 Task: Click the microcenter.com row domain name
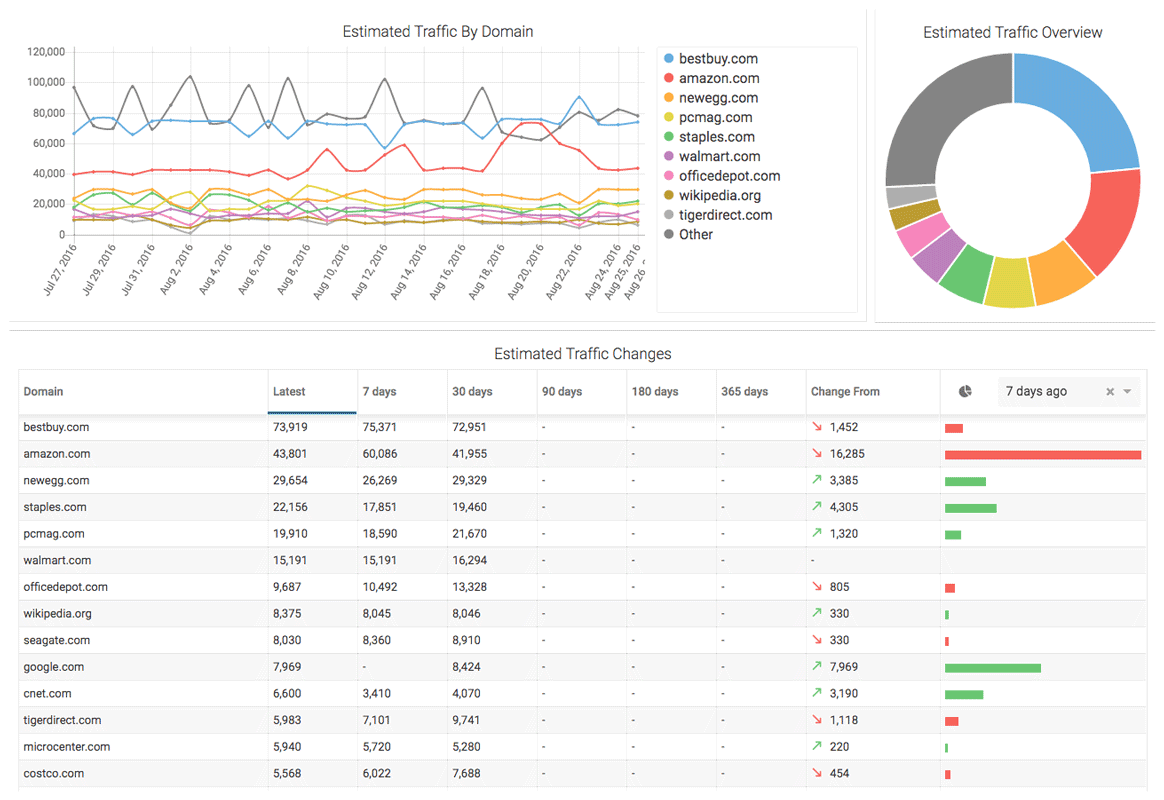[x=67, y=747]
